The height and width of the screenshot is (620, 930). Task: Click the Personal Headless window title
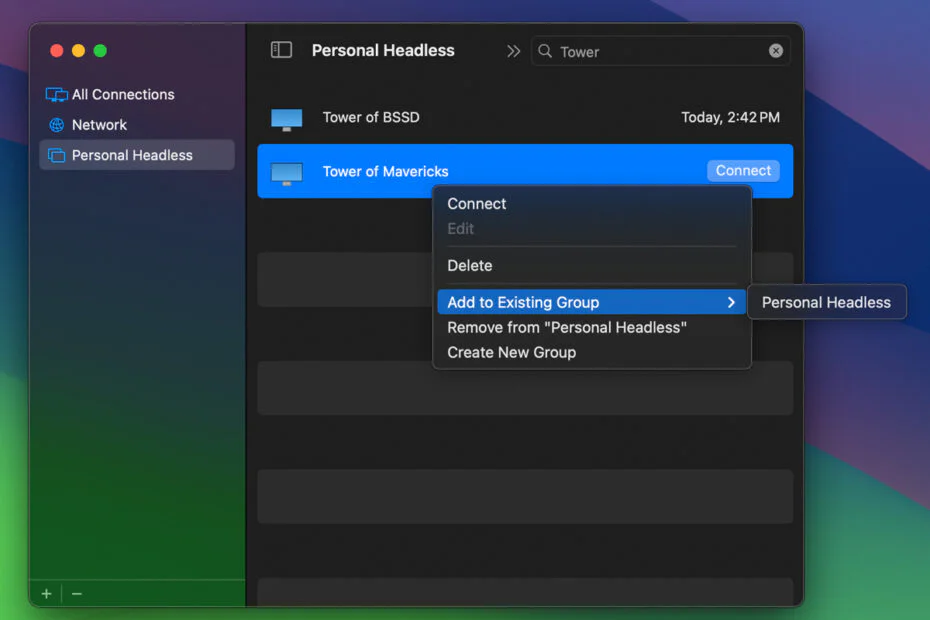[x=383, y=50]
